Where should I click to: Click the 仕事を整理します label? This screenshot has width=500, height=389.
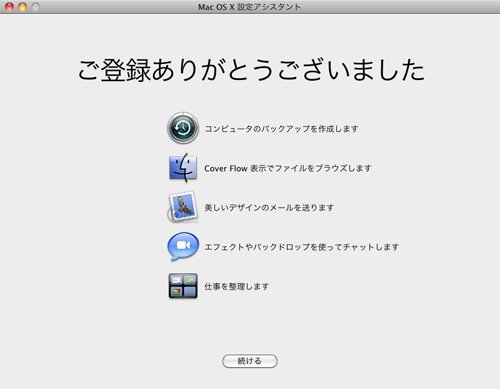coord(237,286)
